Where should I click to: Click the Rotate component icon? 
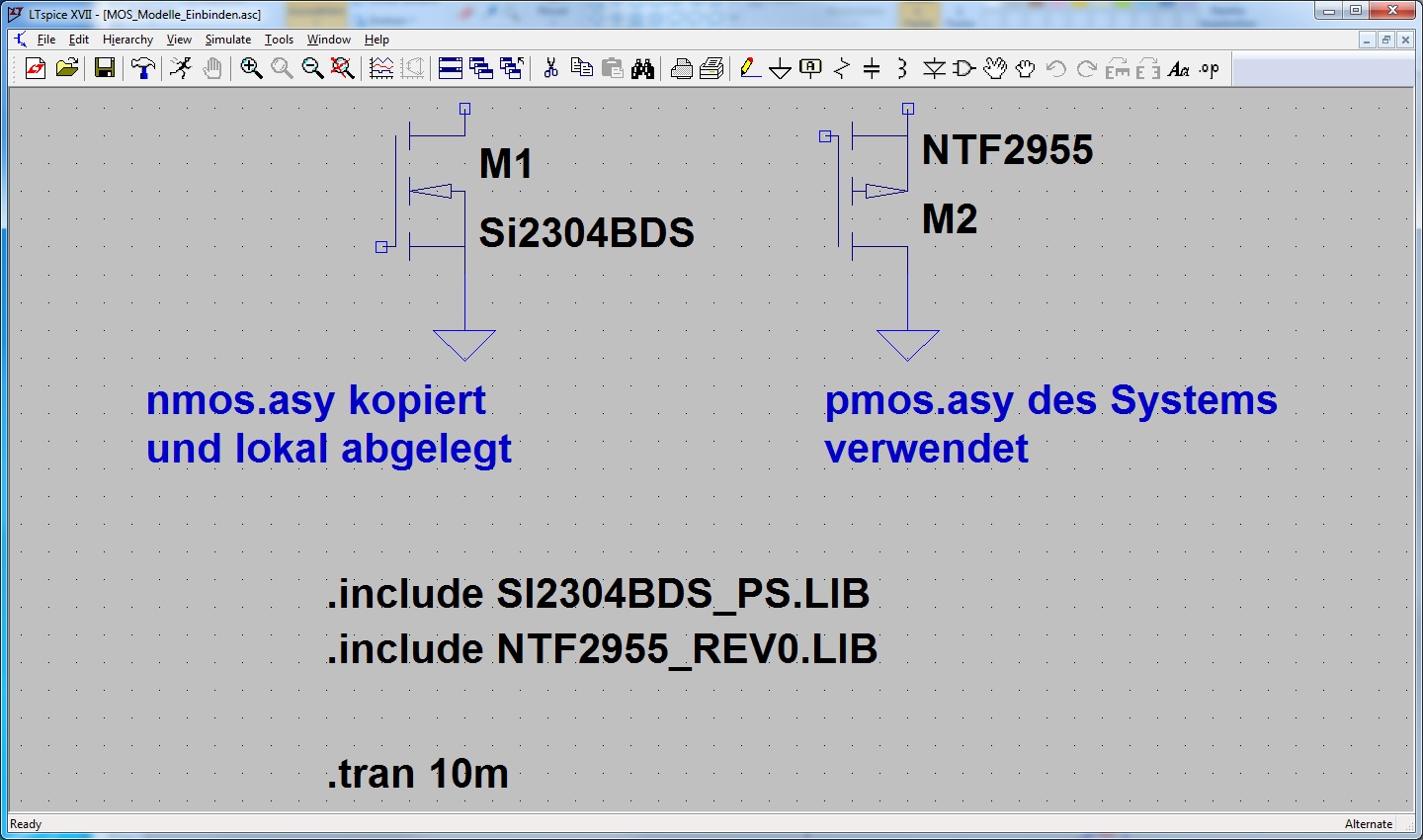tap(1118, 68)
